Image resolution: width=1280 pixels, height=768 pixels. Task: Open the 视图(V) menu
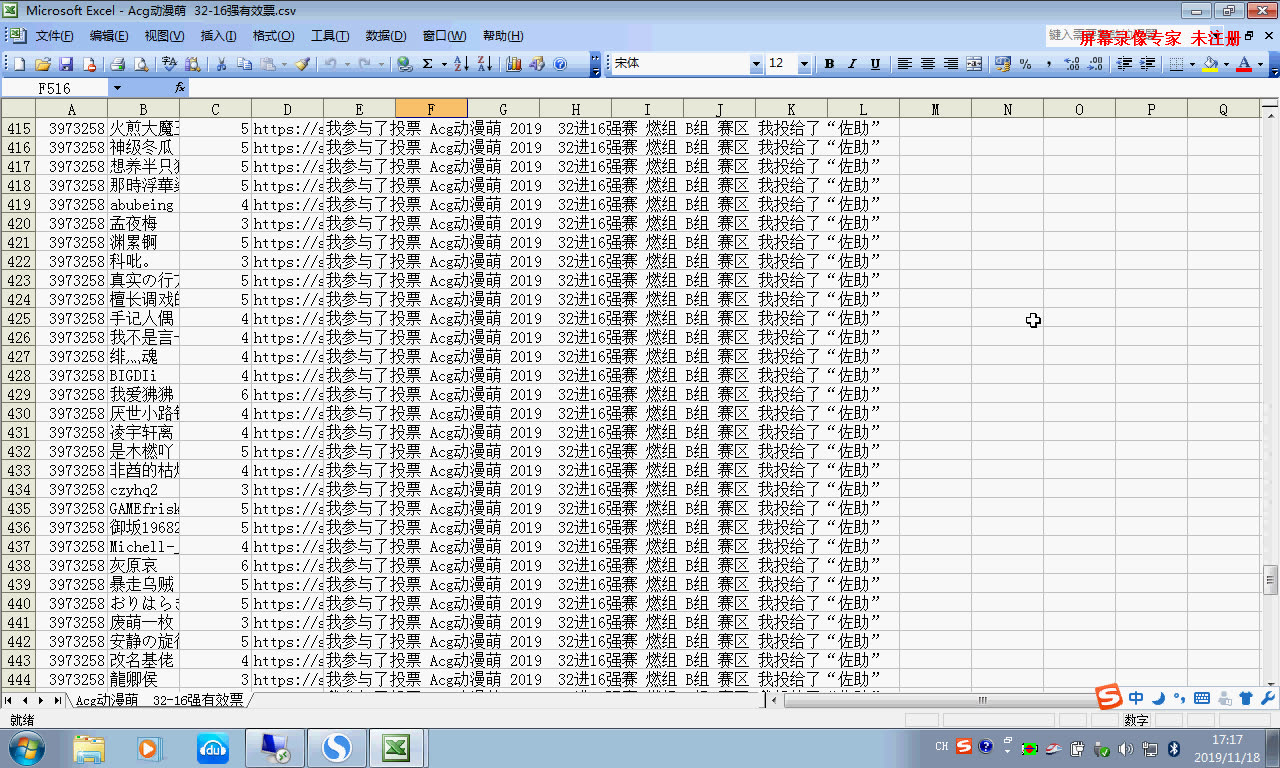164,36
